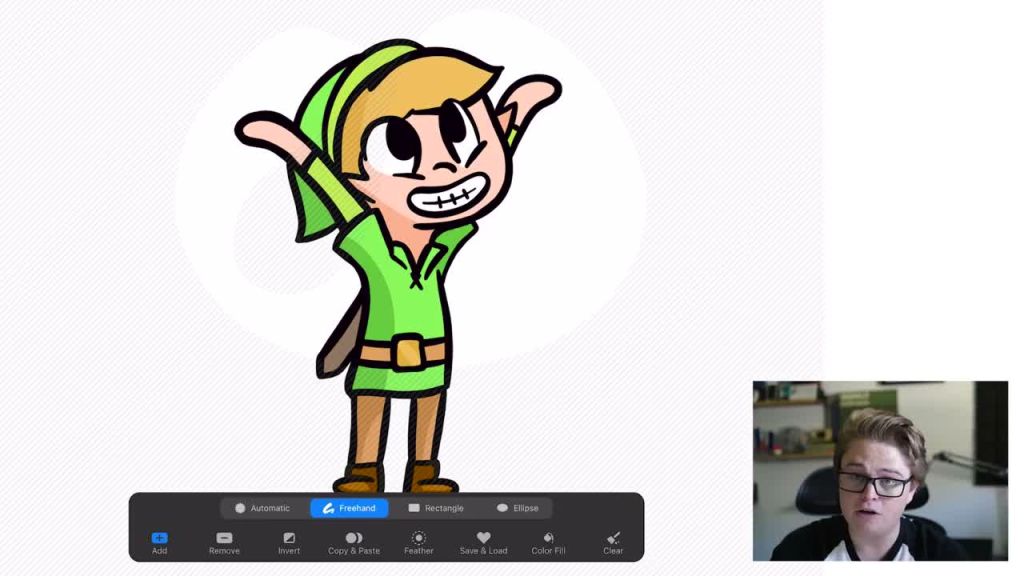Toggle Color Fill for selection

(x=548, y=543)
